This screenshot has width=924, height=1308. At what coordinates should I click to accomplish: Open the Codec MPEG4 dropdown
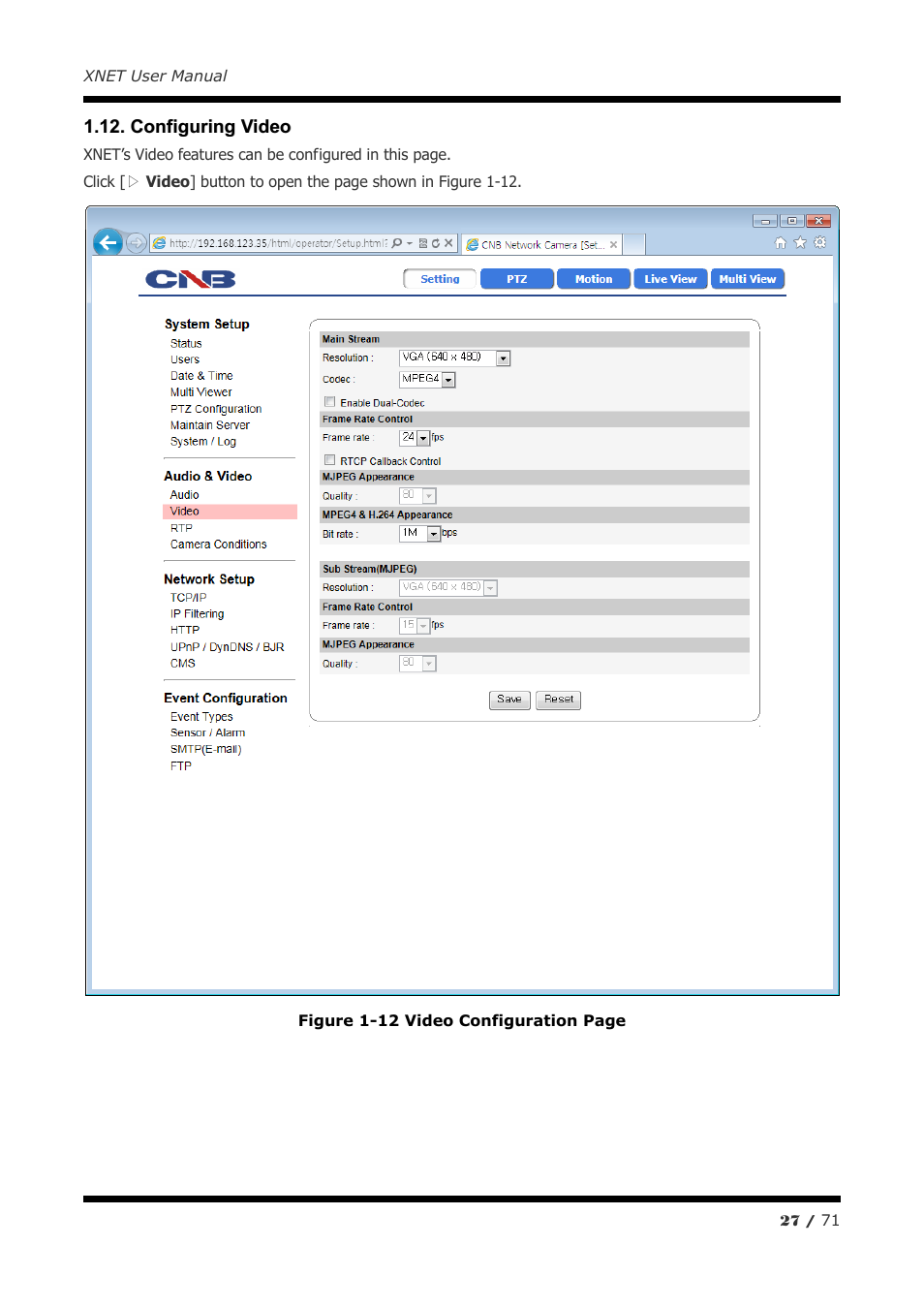(427, 379)
